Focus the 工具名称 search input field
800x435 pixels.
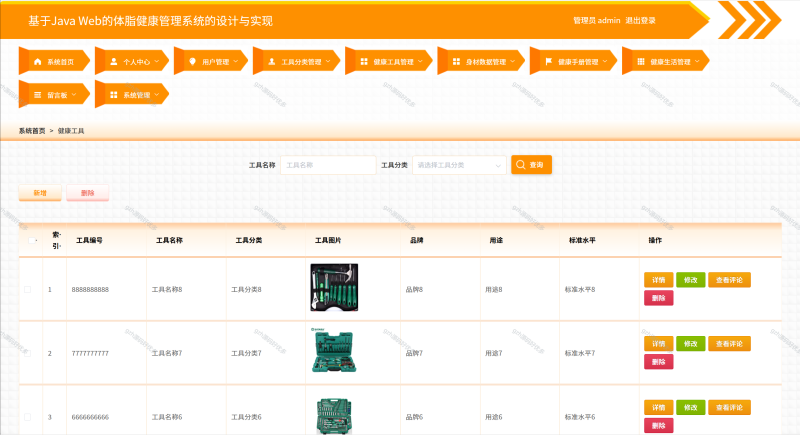pyautogui.click(x=328, y=165)
